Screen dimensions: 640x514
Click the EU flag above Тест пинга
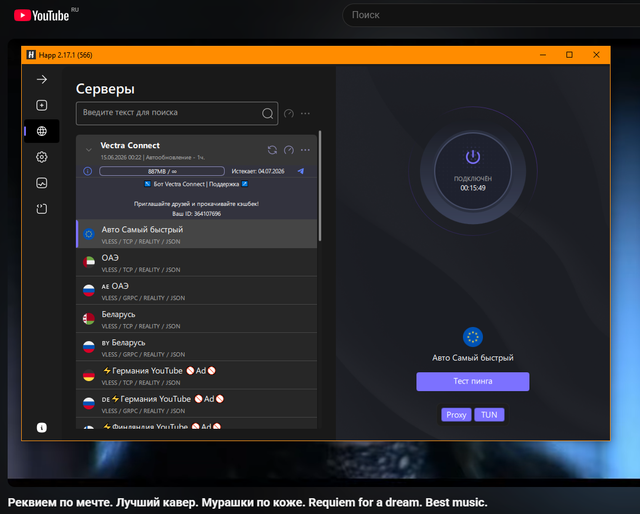tap(473, 337)
